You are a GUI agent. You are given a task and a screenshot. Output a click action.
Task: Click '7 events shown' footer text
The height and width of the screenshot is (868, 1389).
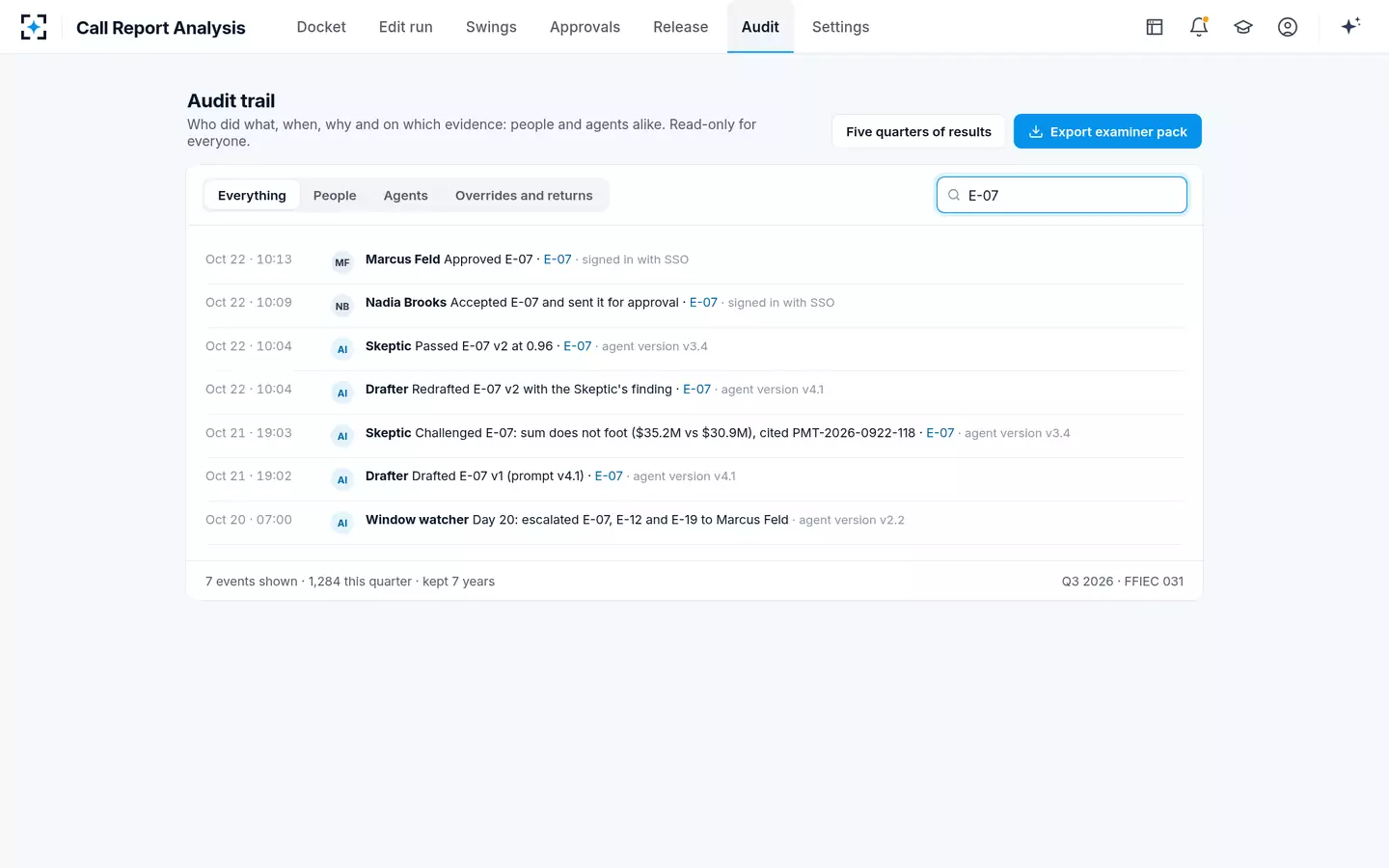coord(252,582)
